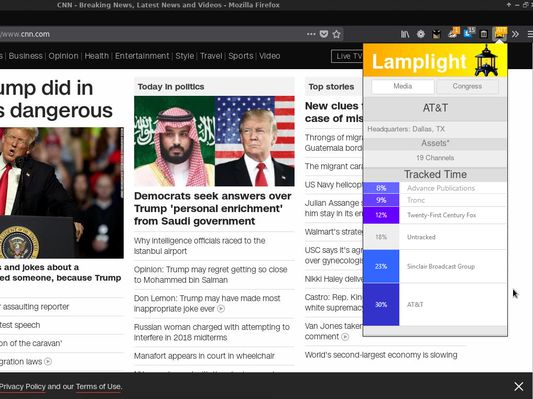The image size is (533, 399).
Task: Open the Terms of Use link
Action: (98, 387)
